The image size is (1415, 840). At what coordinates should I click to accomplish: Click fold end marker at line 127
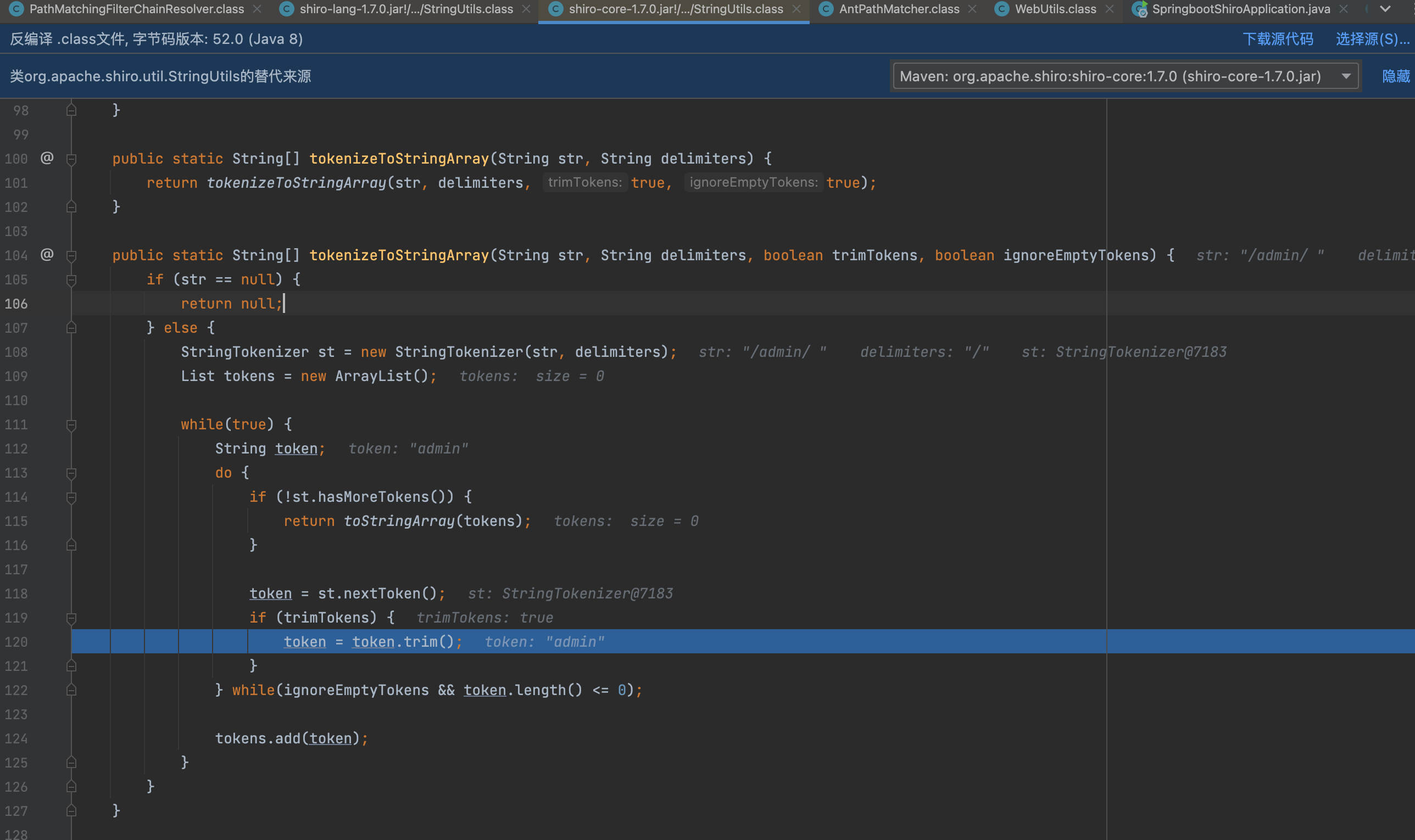click(x=71, y=810)
